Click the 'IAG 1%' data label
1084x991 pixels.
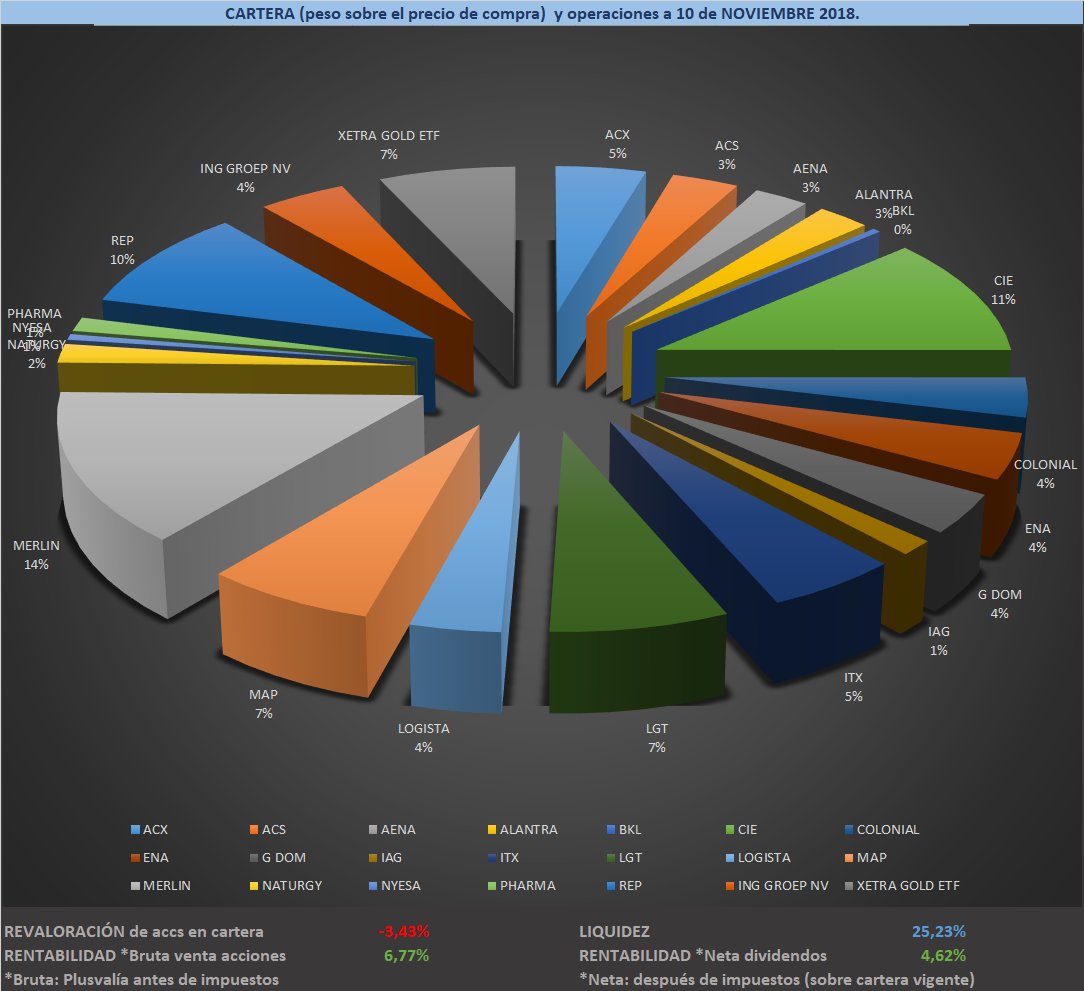939,640
